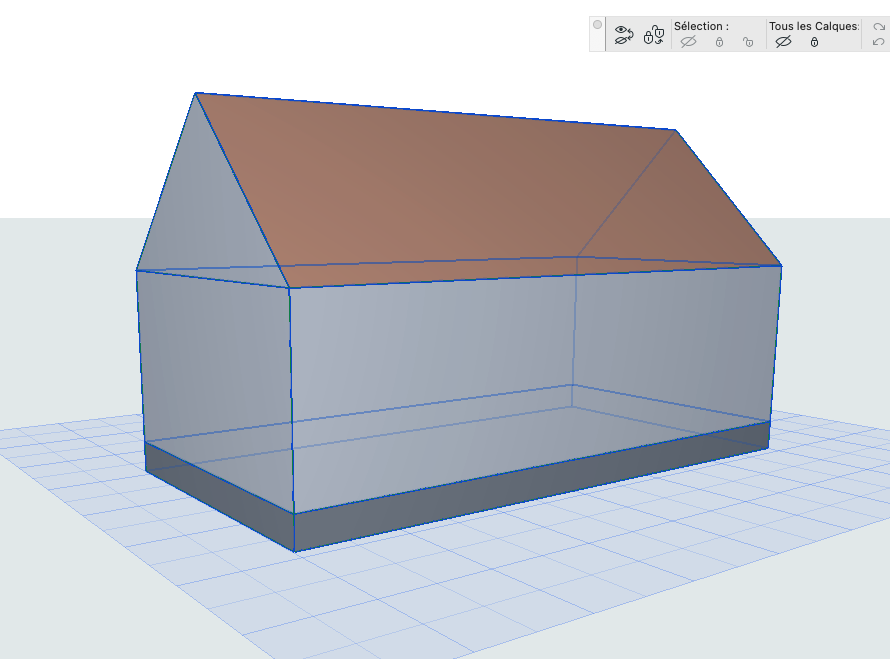Lock all other layers under Tous les Calques

click(x=815, y=42)
